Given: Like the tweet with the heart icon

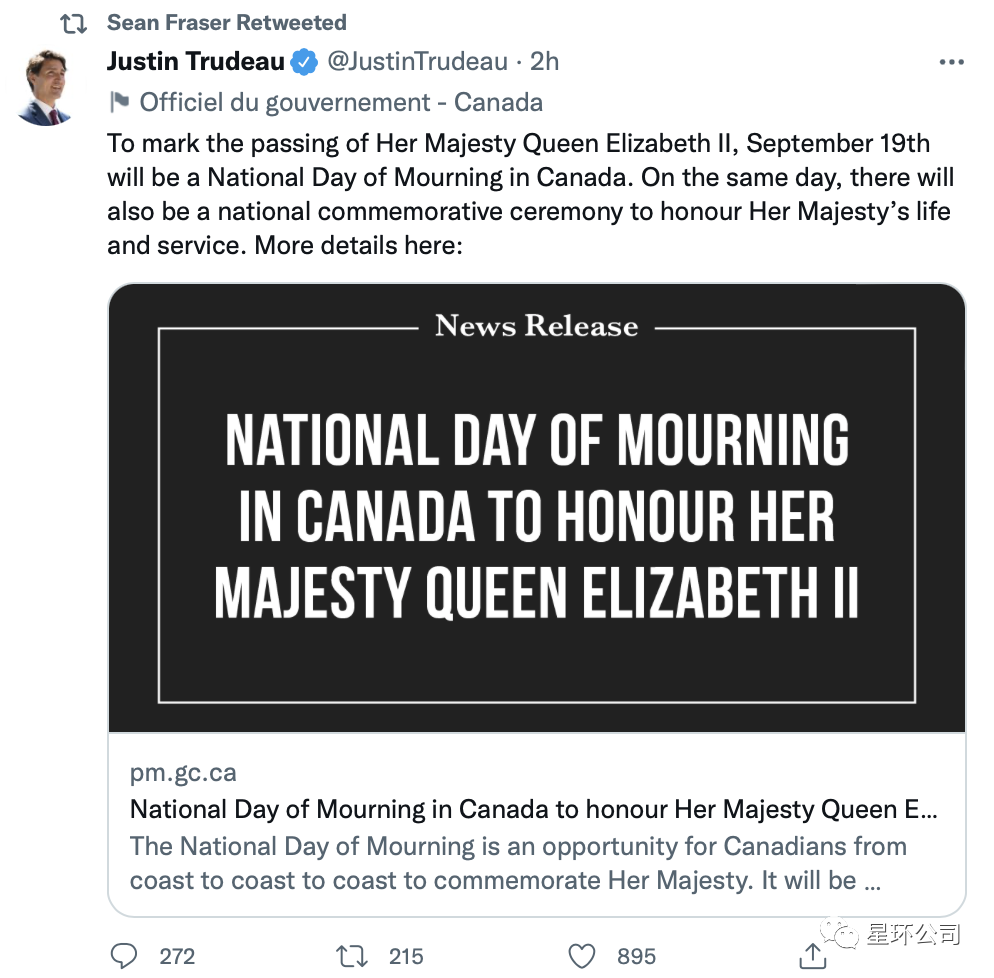Looking at the screenshot, I should tap(582, 956).
